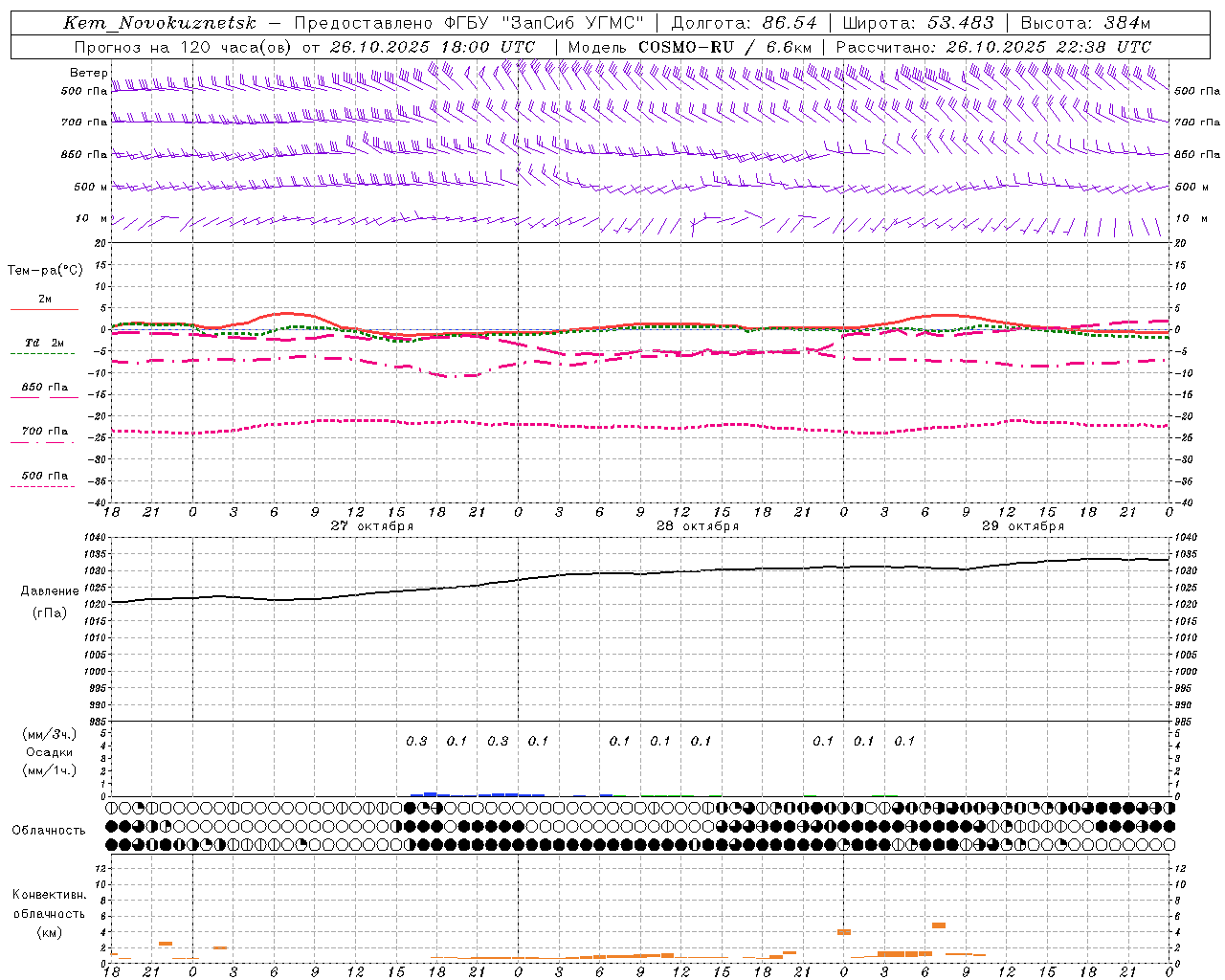Click the (мм/3ч.) precipitation unit label
The image size is (1225, 980).
pyautogui.click(x=50, y=734)
